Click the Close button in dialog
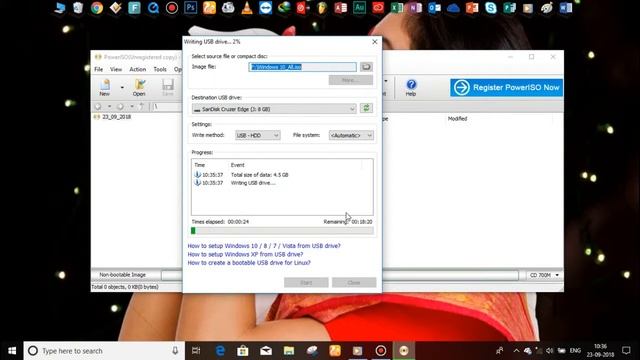This screenshot has height=360, width=640. [x=354, y=282]
